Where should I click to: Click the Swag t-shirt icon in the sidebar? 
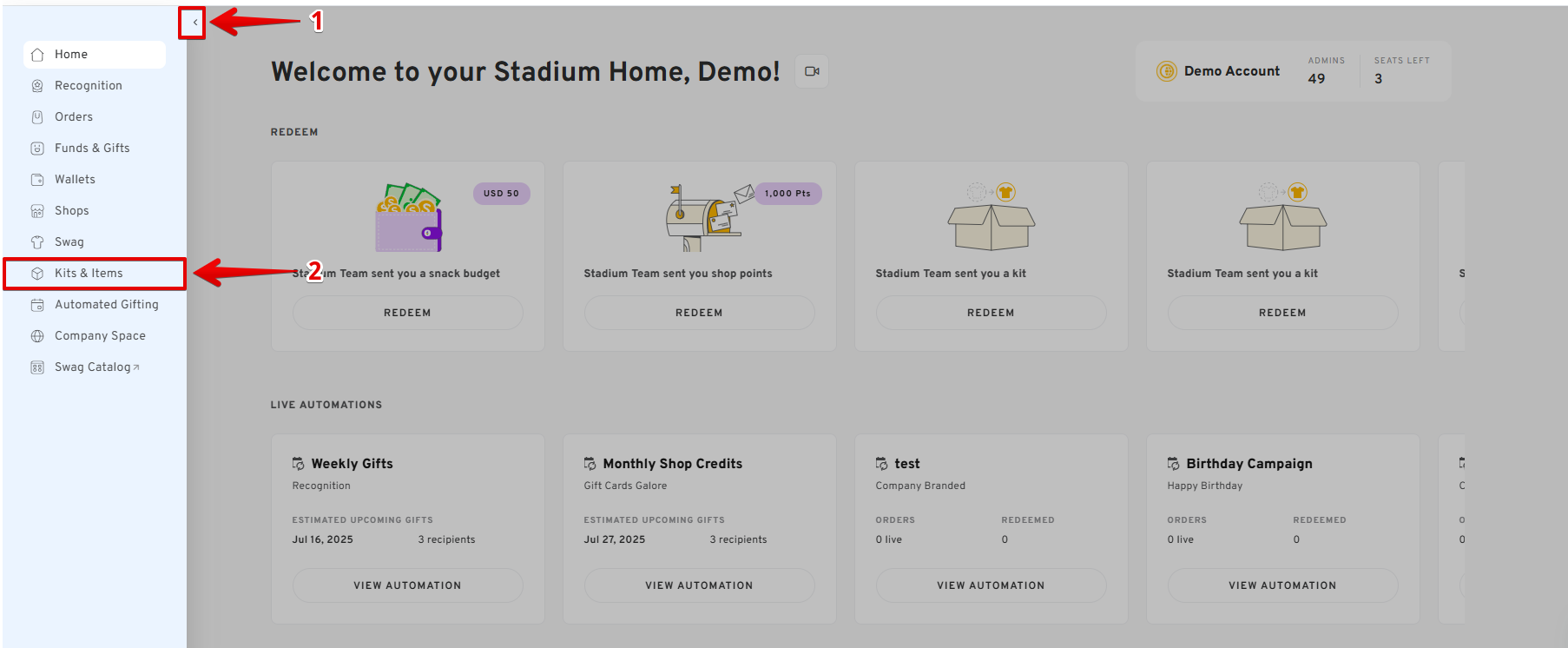point(37,242)
